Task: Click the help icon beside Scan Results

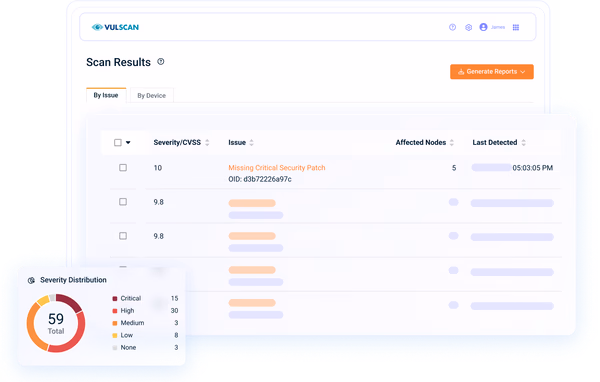Action: [x=161, y=62]
